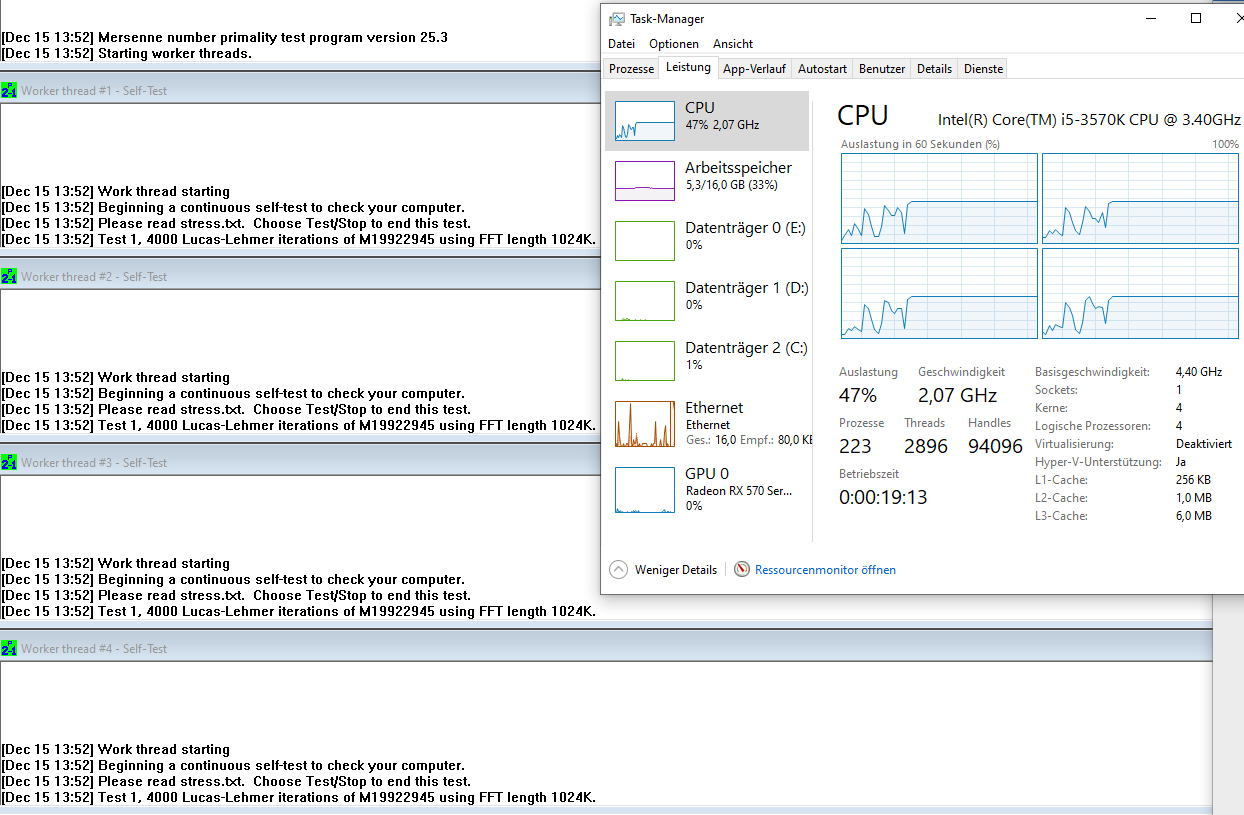Viewport: 1244px width, 815px height.
Task: Select Datenträger 2 (C:) entry
Action: click(707, 360)
